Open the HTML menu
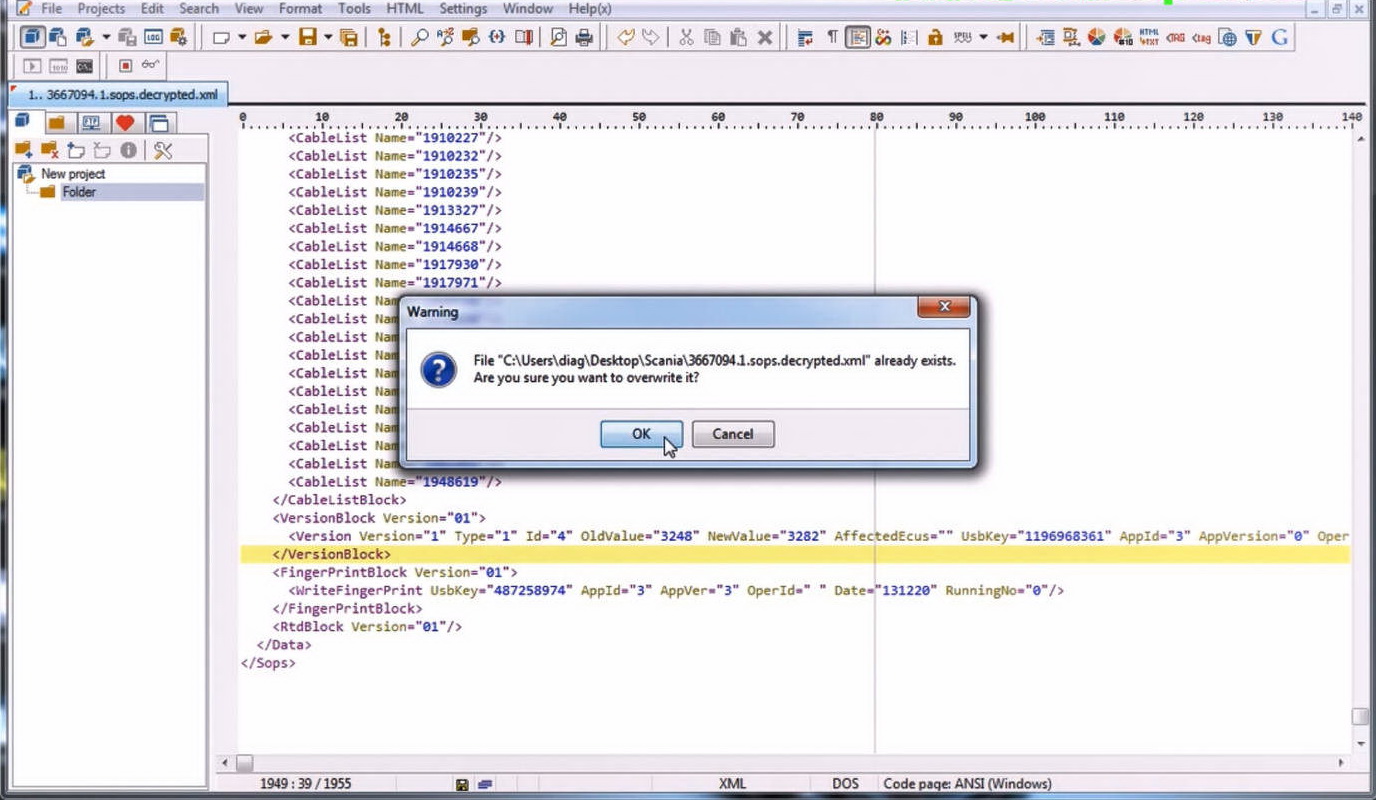The image size is (1376, 800). coord(405,8)
